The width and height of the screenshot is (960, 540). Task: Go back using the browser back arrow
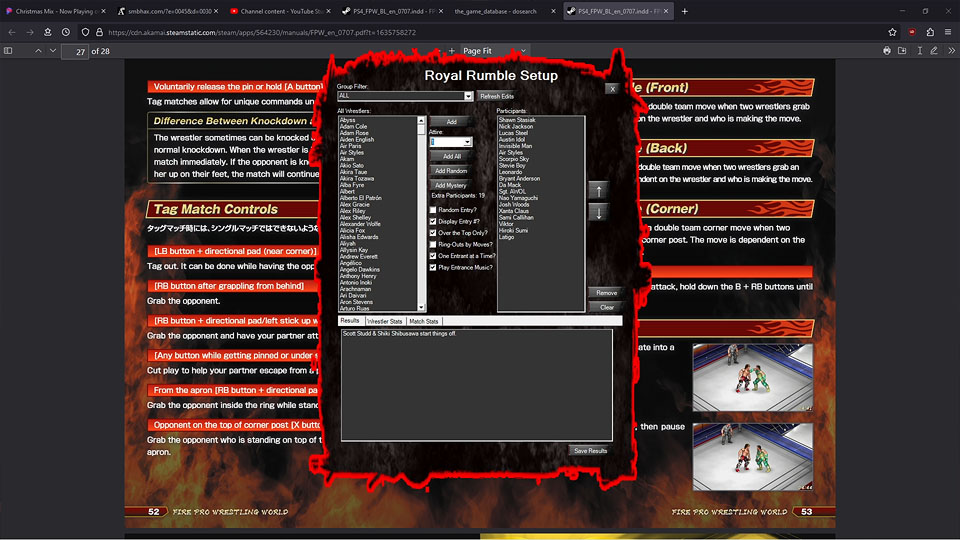click(x=12, y=32)
